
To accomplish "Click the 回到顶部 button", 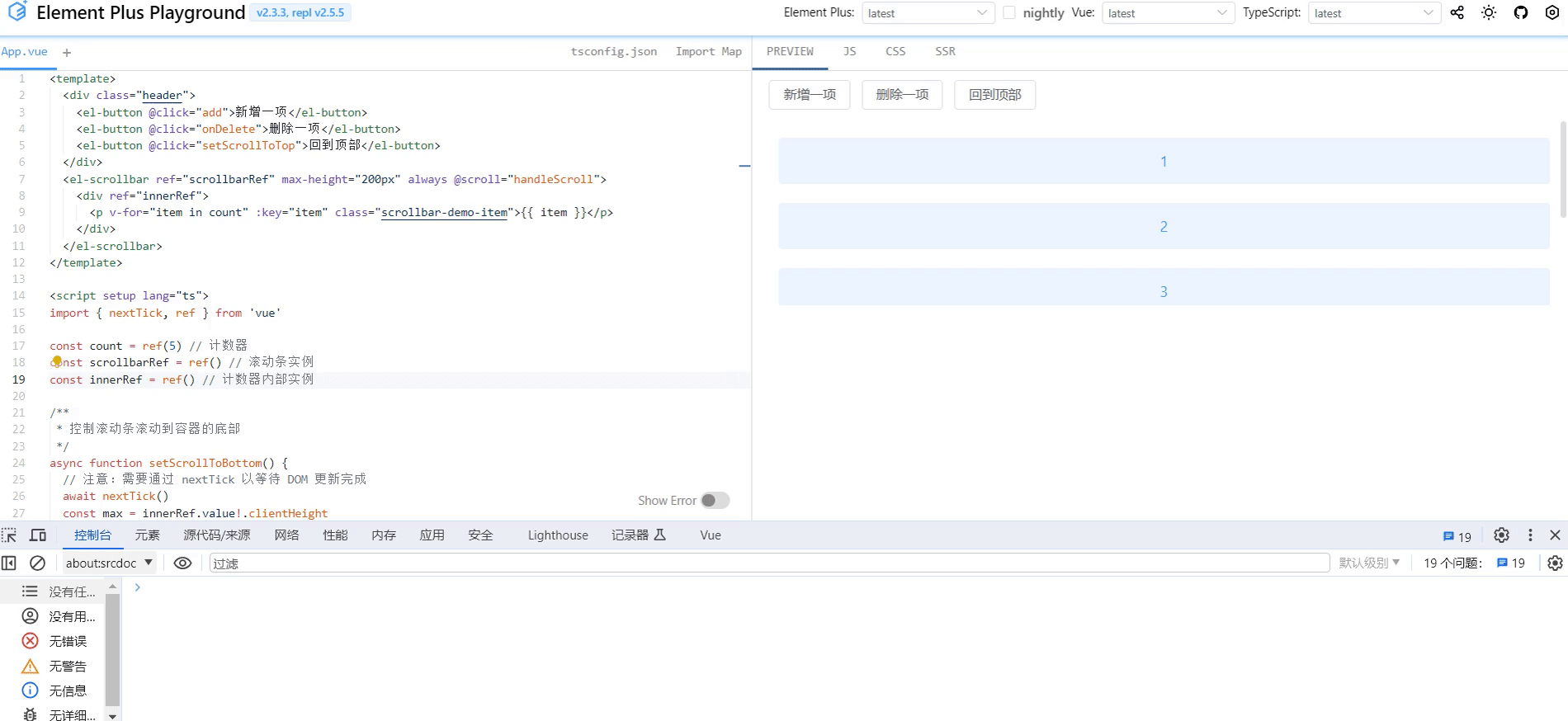I will coord(994,95).
